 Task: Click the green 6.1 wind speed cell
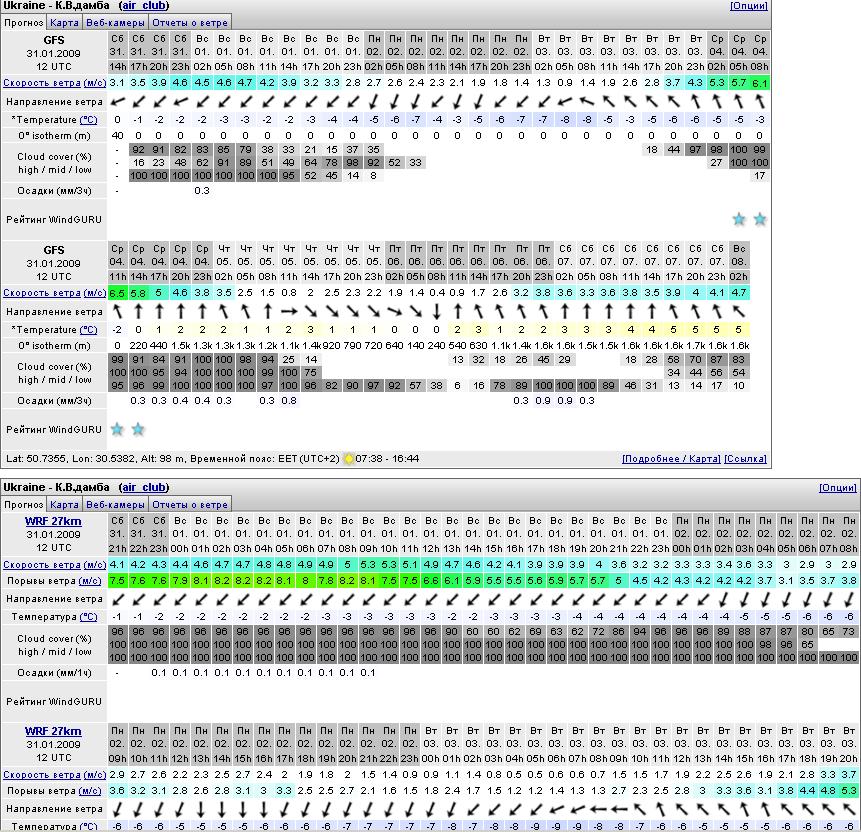760,83
